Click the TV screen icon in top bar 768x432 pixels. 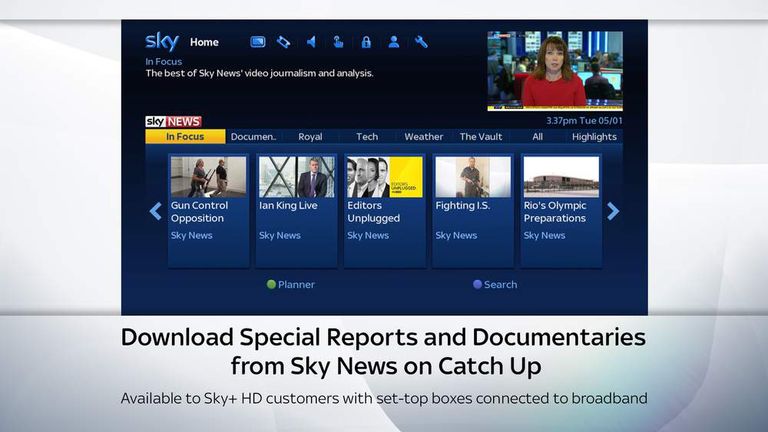257,42
